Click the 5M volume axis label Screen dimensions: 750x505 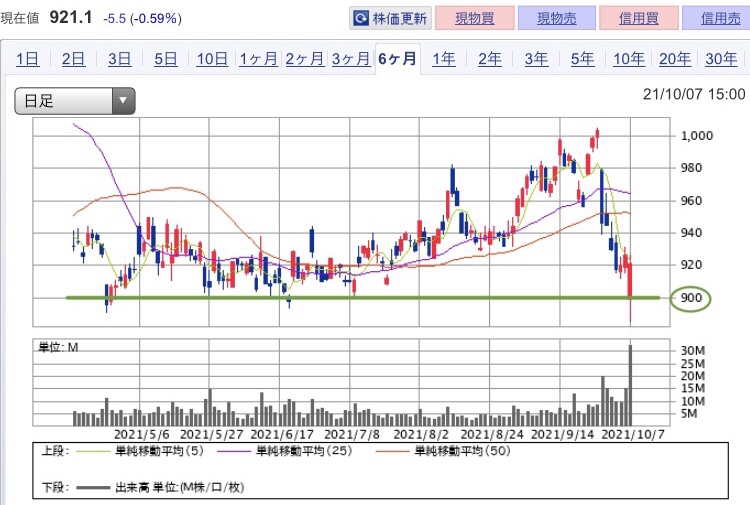coord(689,414)
